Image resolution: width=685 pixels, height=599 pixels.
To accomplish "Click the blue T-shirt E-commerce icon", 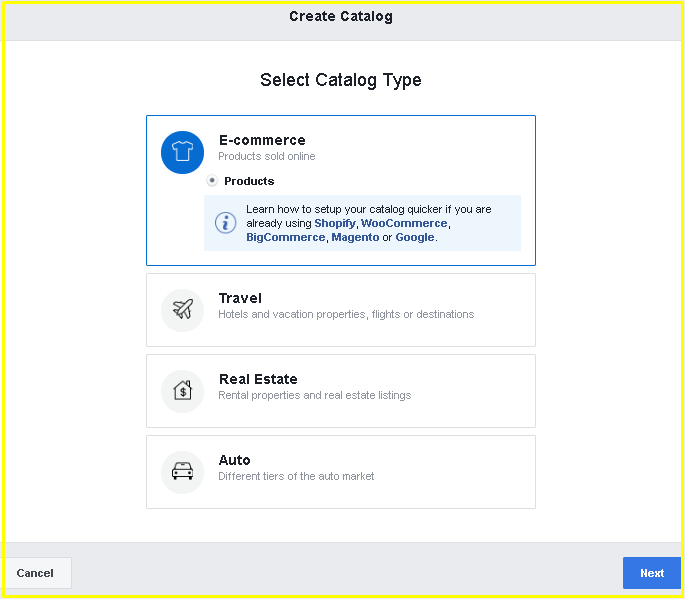I will [182, 153].
